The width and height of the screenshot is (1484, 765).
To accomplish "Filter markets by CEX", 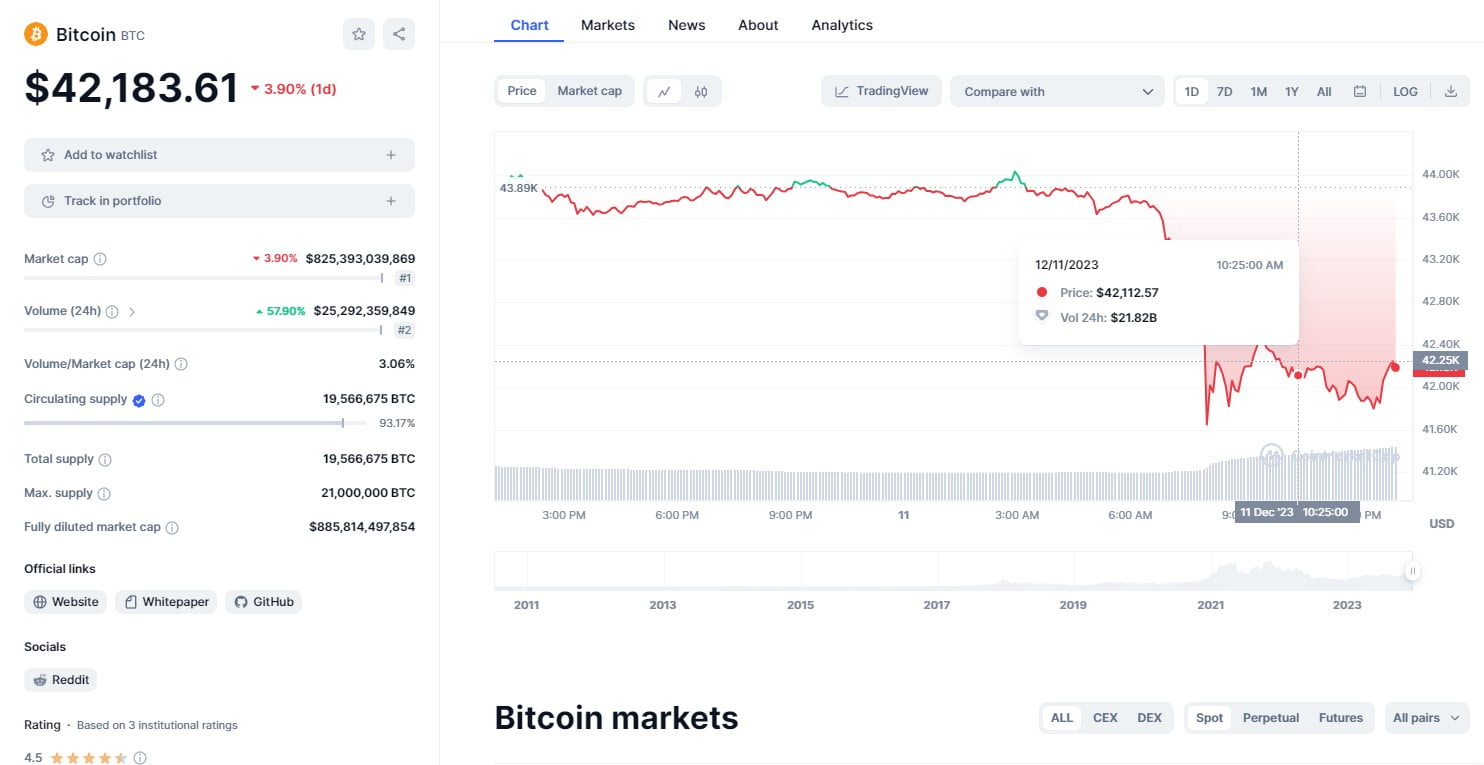I will coord(1105,718).
